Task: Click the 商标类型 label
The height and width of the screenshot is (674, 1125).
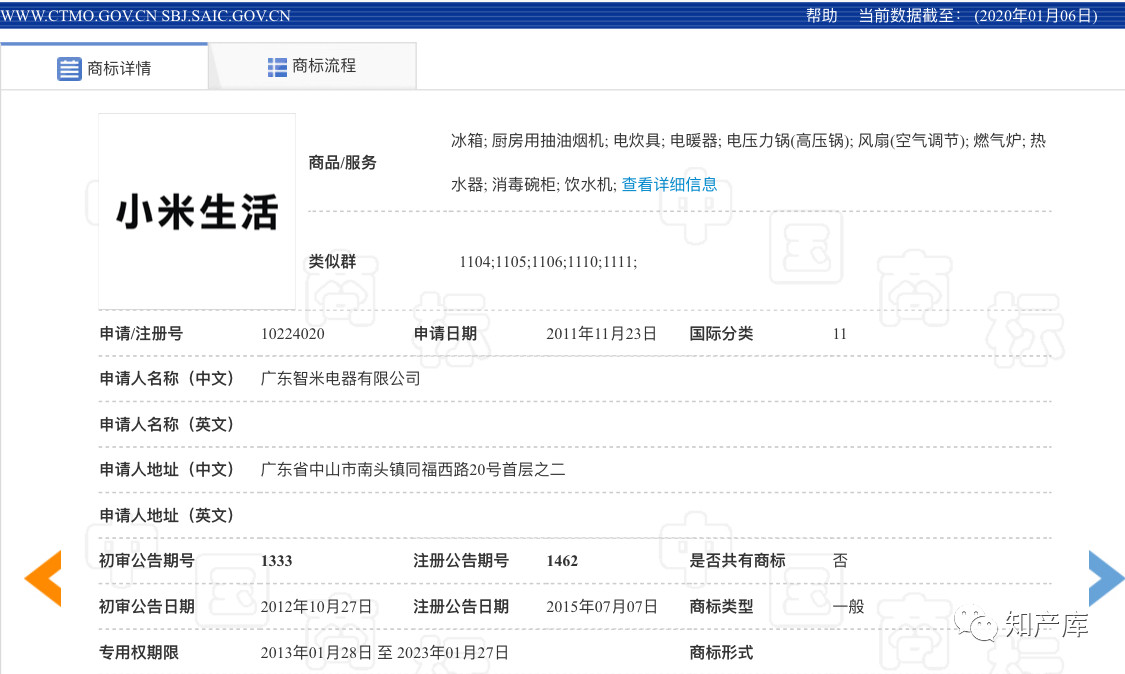Action: [721, 607]
